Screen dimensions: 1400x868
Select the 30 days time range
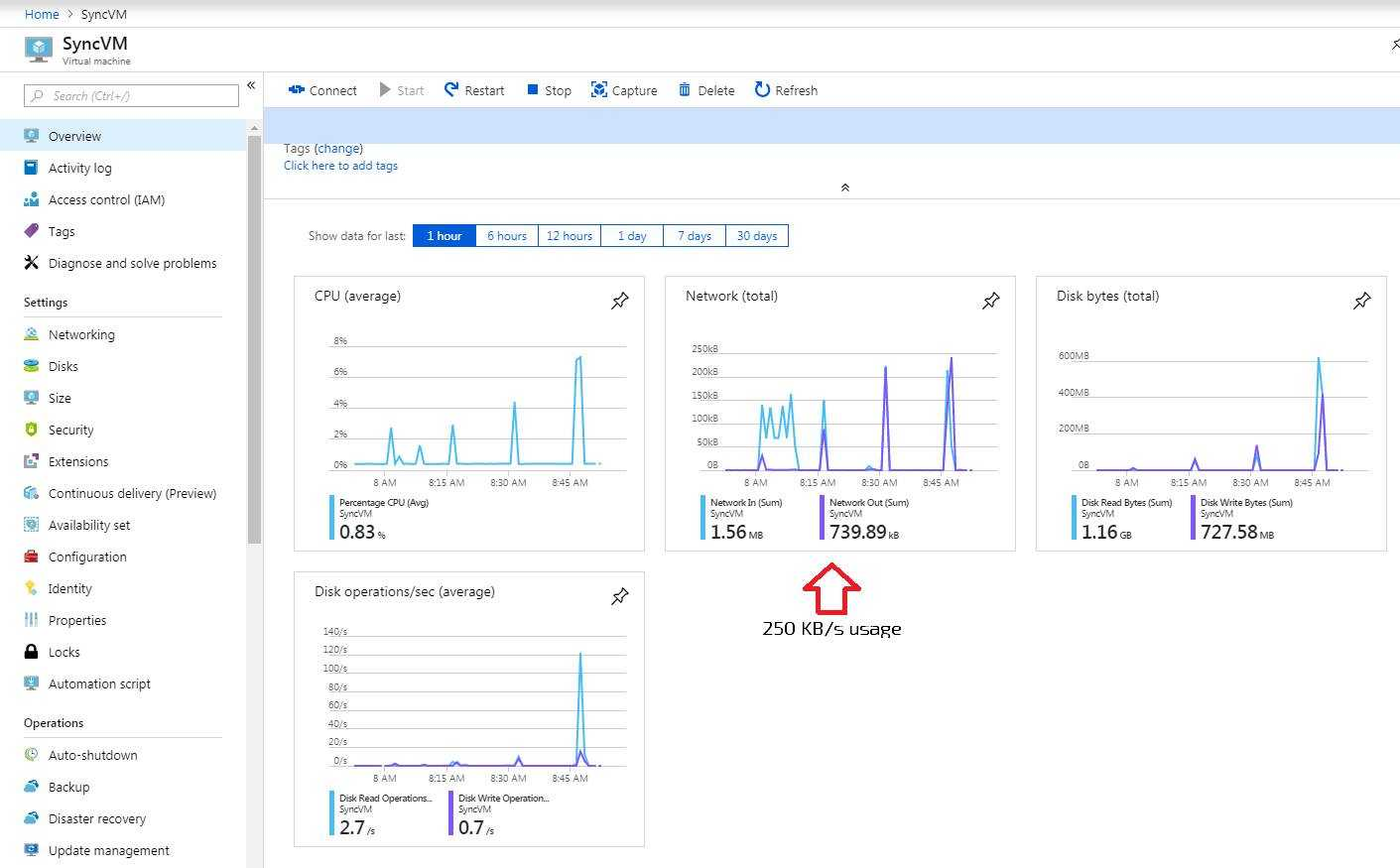pos(757,236)
